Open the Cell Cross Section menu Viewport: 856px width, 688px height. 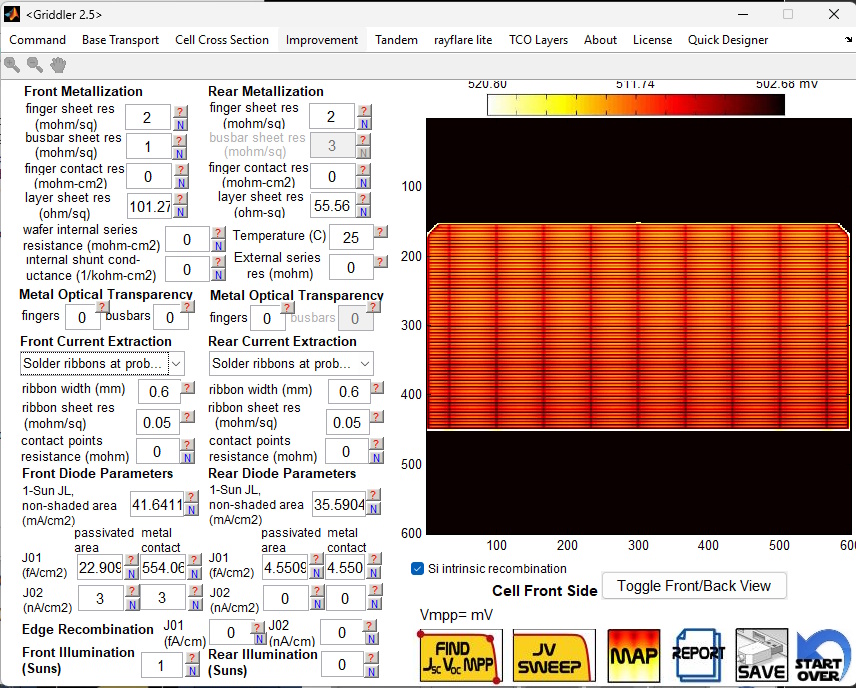[222, 40]
